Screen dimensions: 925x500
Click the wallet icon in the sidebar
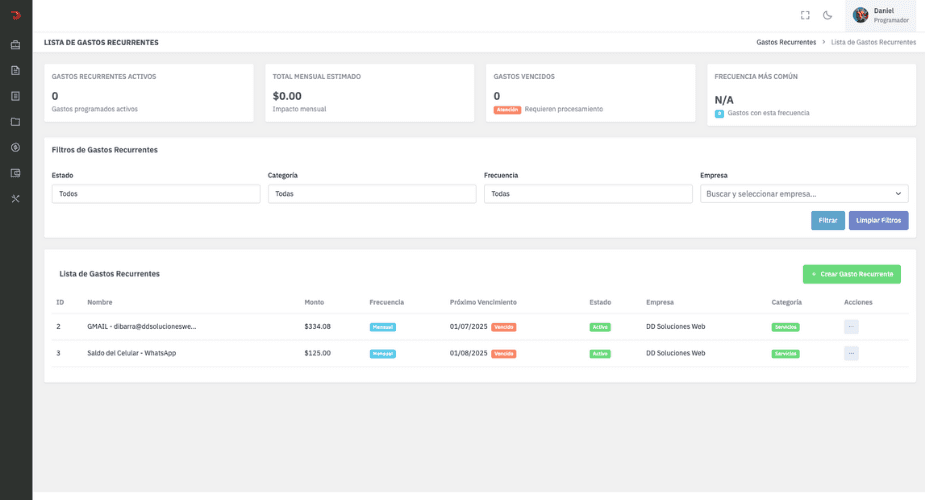15,173
